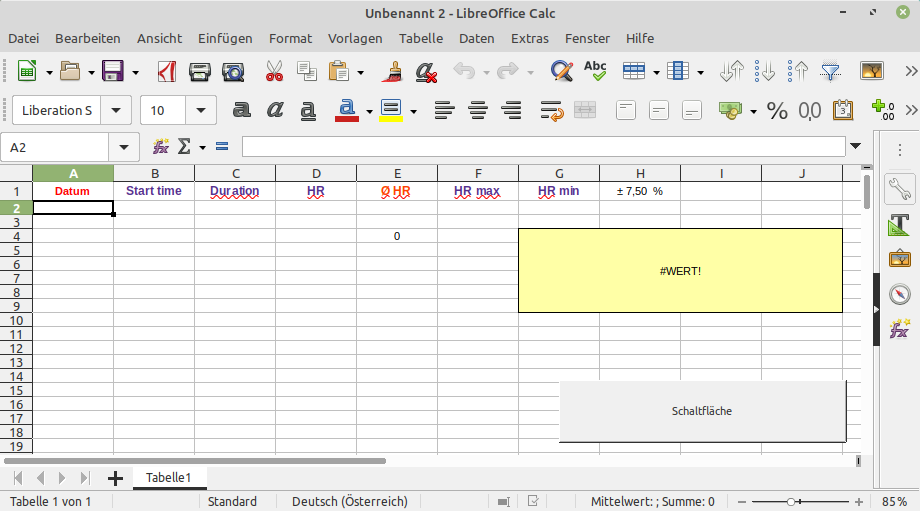Open Find & Replace magnifier icon
This screenshot has width=920, height=511.
point(562,72)
